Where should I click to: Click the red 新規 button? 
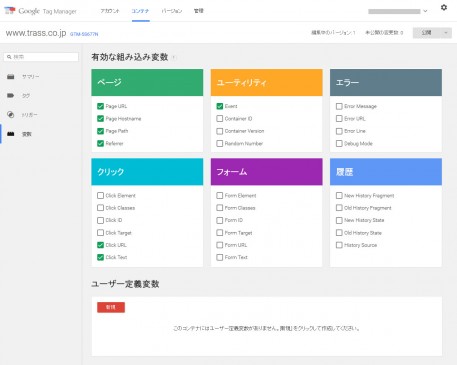(111, 307)
